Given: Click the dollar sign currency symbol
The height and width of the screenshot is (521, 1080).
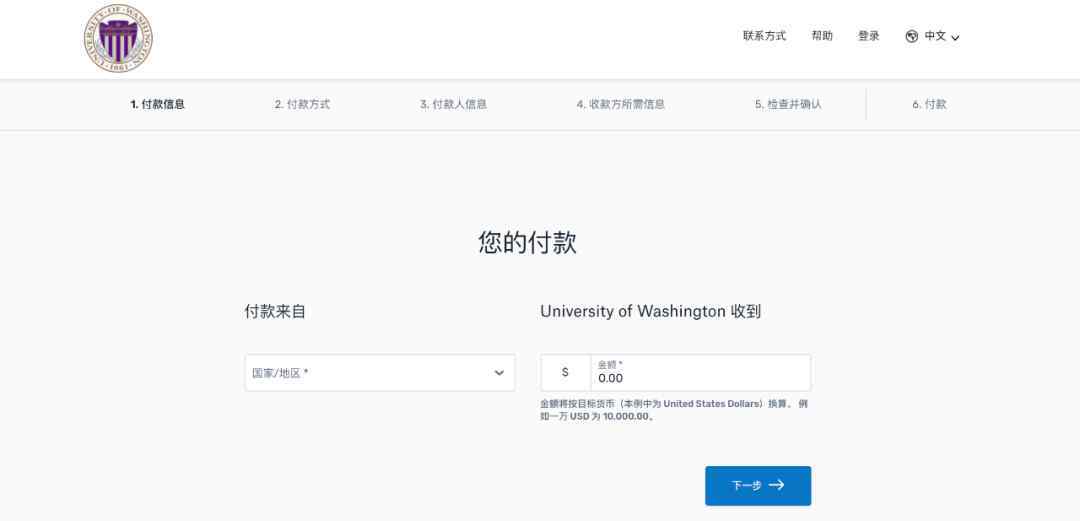Looking at the screenshot, I should pos(565,373).
